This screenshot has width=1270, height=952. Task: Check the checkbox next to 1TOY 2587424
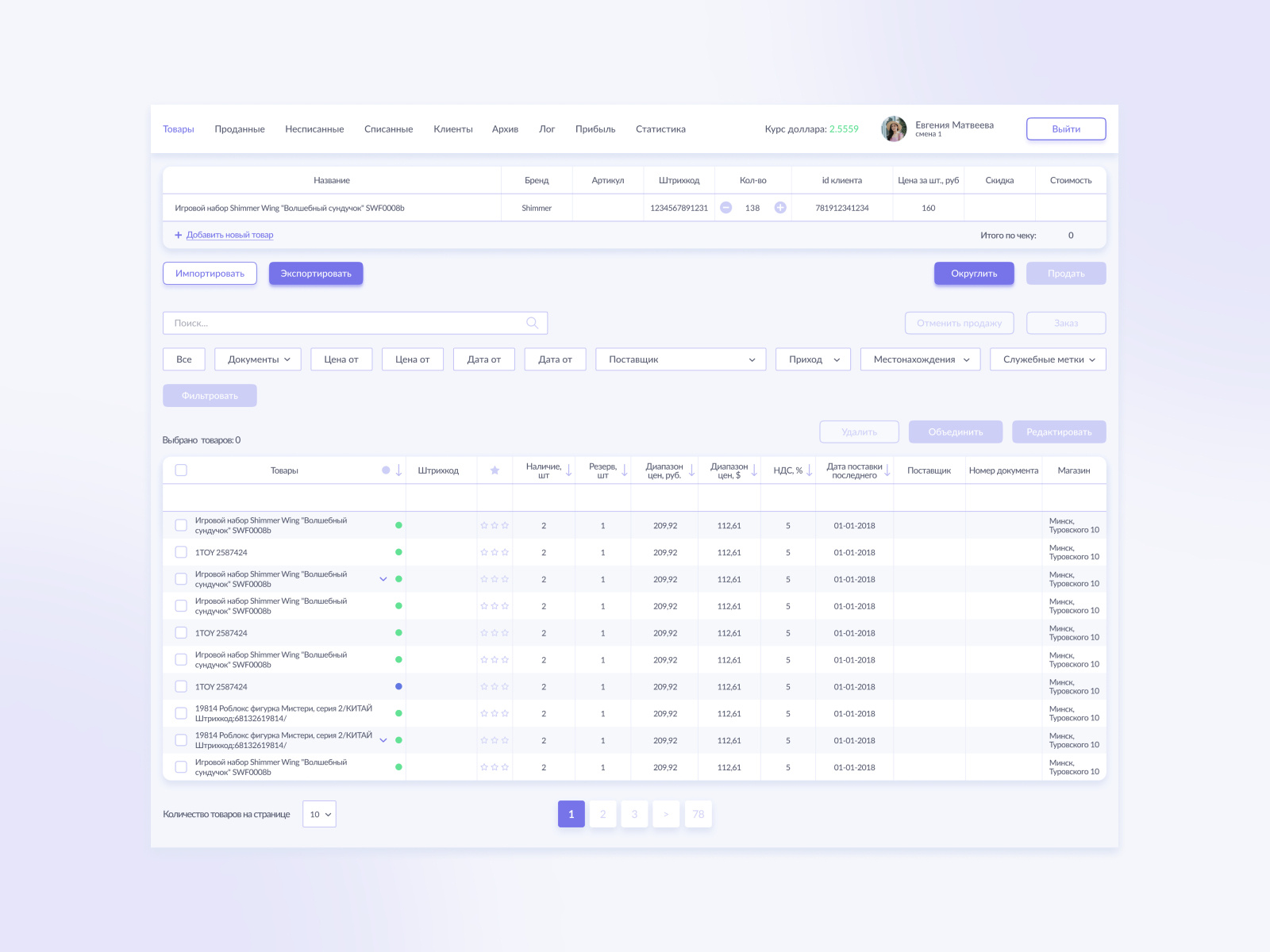(x=181, y=551)
